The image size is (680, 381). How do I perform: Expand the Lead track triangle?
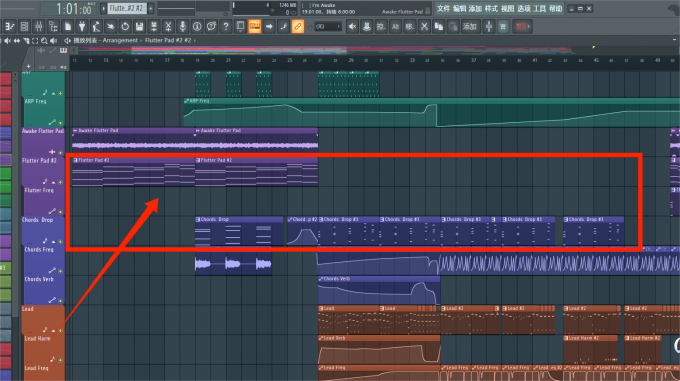pos(53,330)
